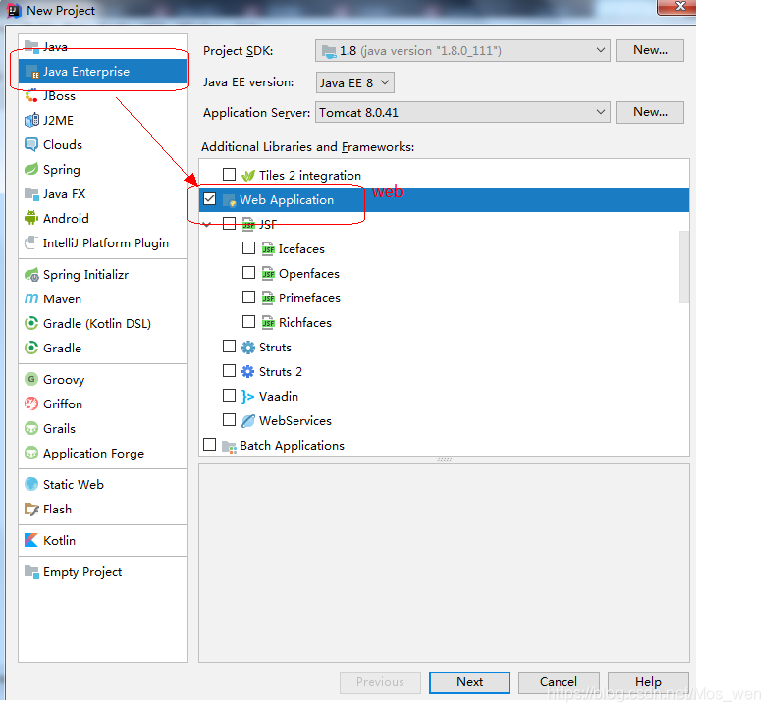Image resolution: width=770 pixels, height=712 pixels.
Task: Open the Application Server dropdown
Action: (x=463, y=112)
